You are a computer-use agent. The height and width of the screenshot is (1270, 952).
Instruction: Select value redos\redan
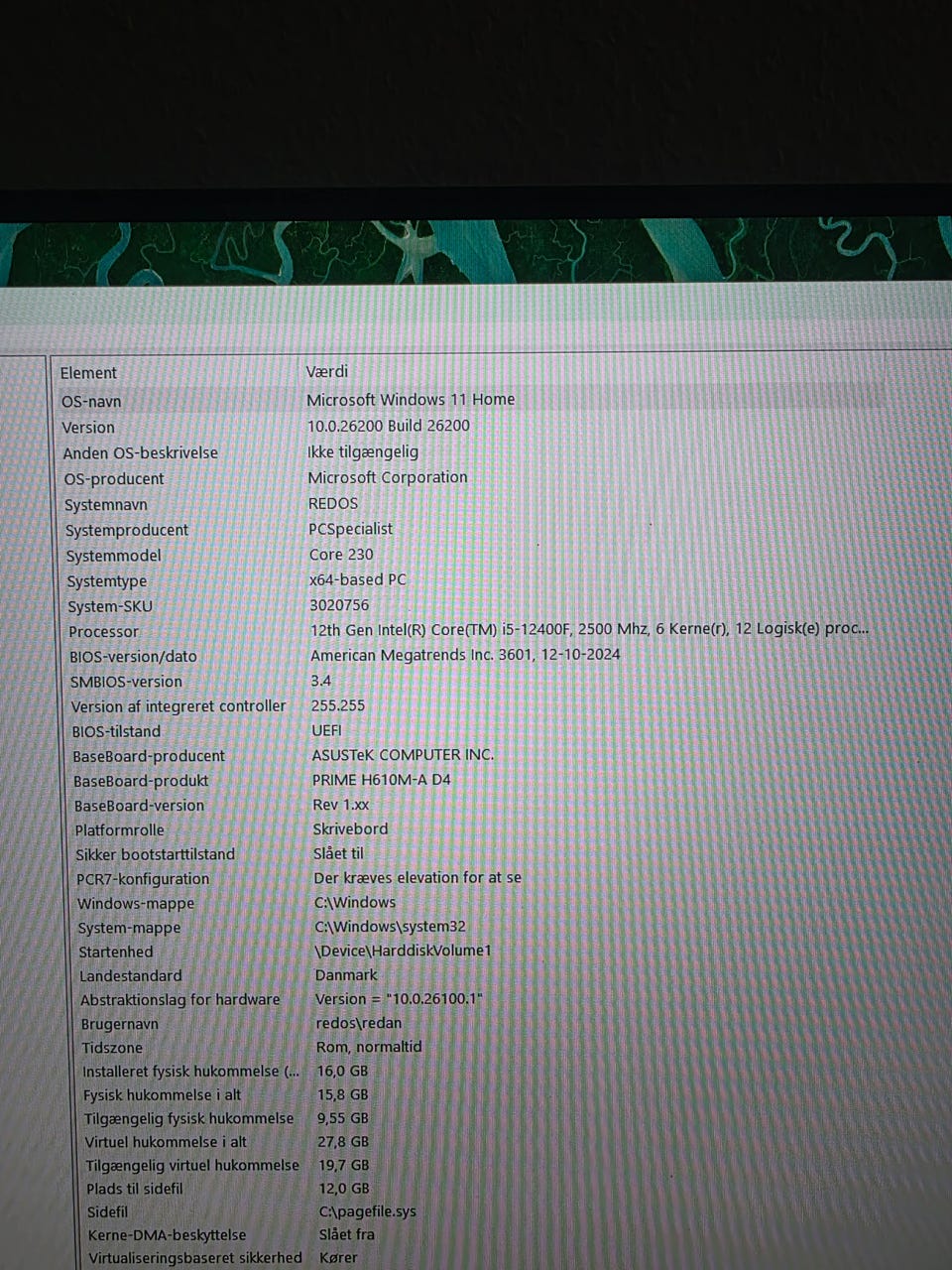(359, 1023)
